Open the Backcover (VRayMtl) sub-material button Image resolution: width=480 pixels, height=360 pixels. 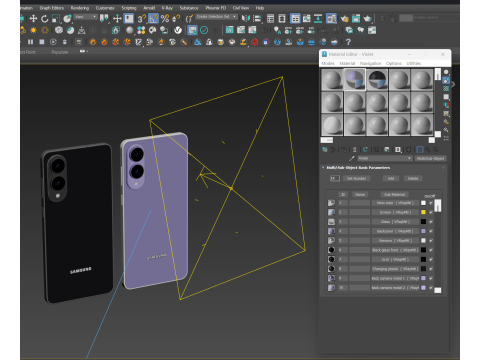395,231
